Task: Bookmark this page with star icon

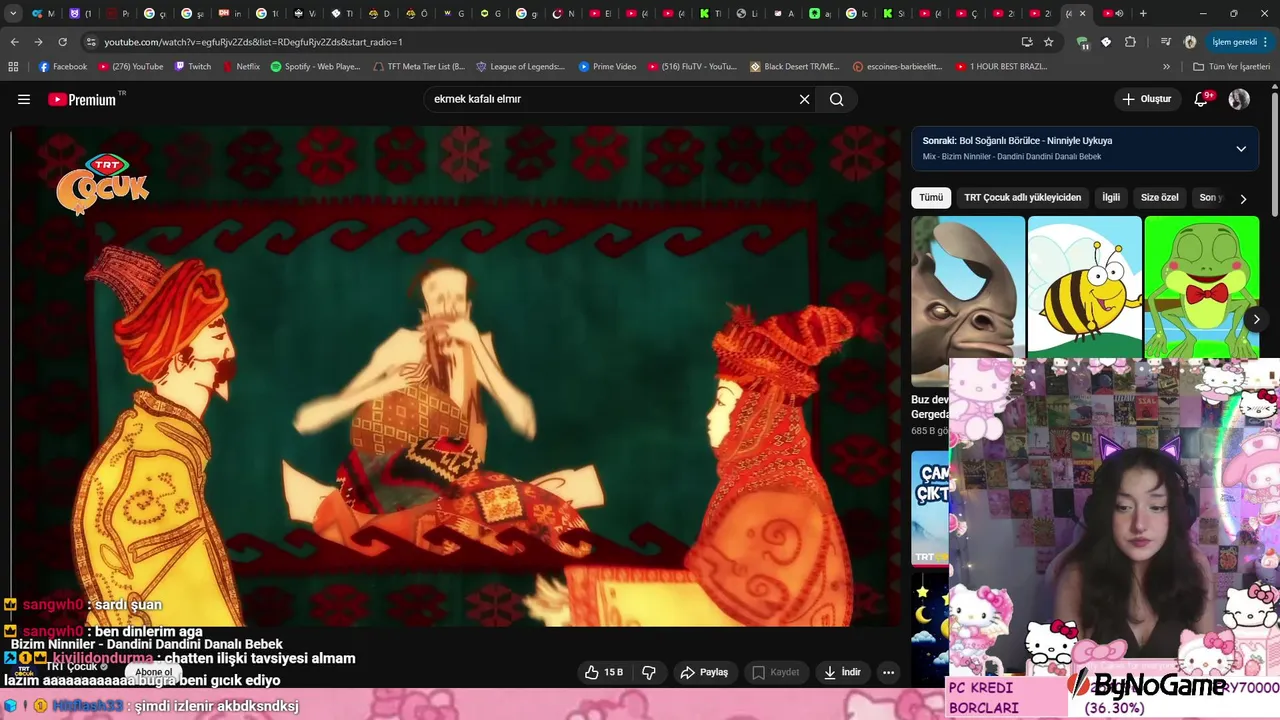Action: (x=1049, y=42)
